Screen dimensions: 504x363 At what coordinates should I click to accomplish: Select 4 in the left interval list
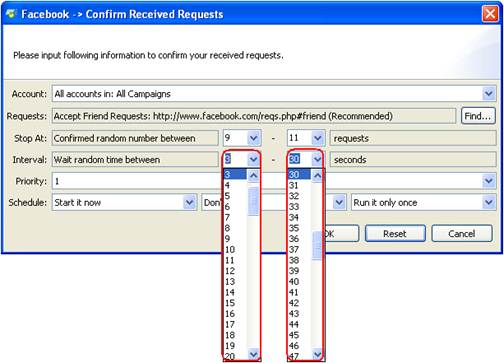pyautogui.click(x=235, y=185)
